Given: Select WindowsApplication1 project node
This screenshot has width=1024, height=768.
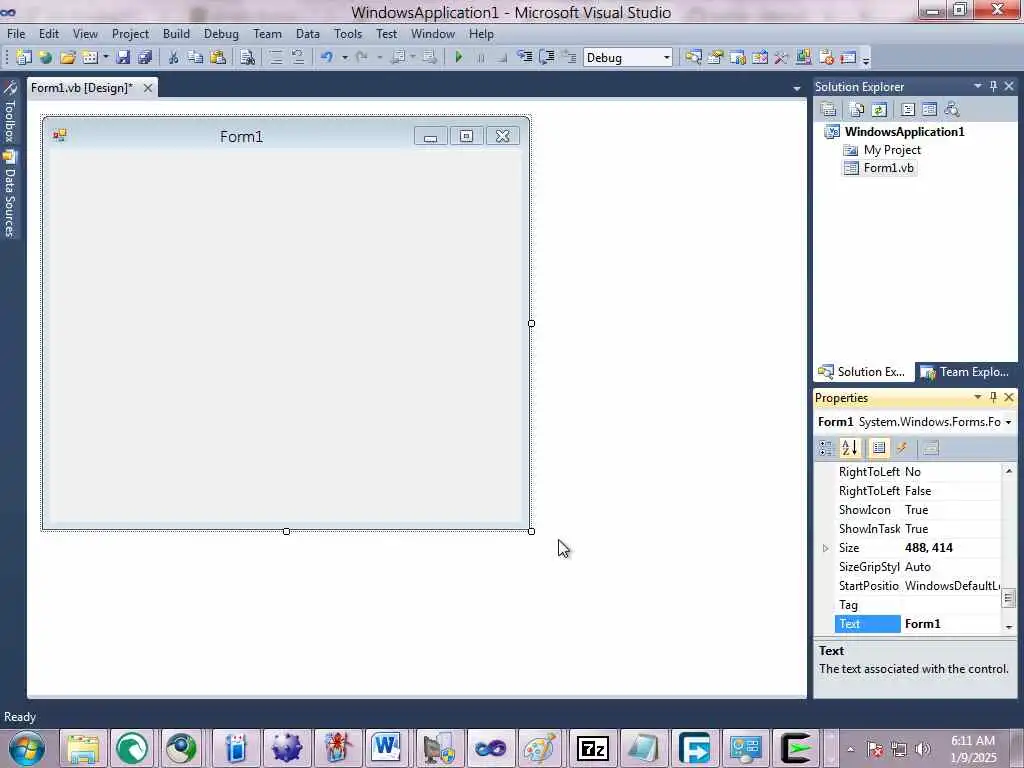Looking at the screenshot, I should pyautogui.click(x=904, y=132).
